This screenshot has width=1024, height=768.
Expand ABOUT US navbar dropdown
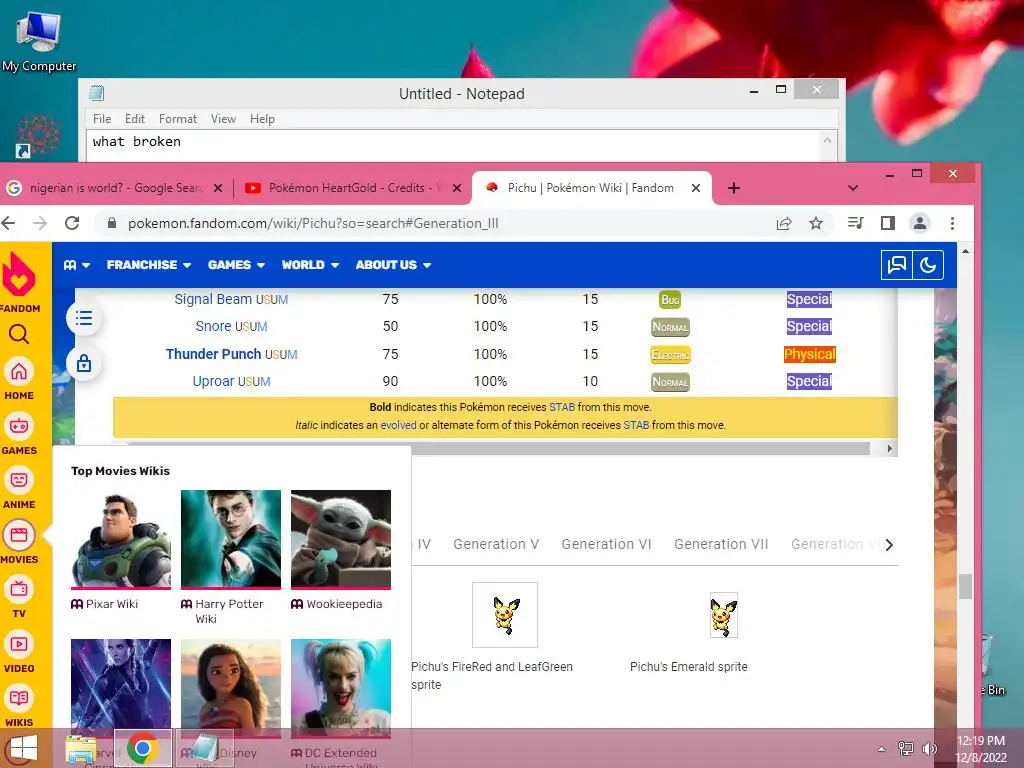(393, 265)
